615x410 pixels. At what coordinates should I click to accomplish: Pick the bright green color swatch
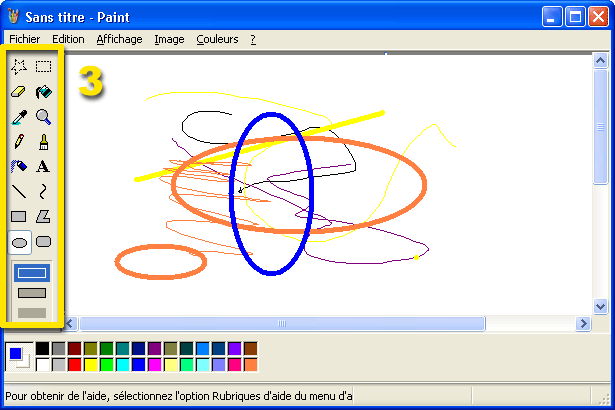tap(106, 364)
